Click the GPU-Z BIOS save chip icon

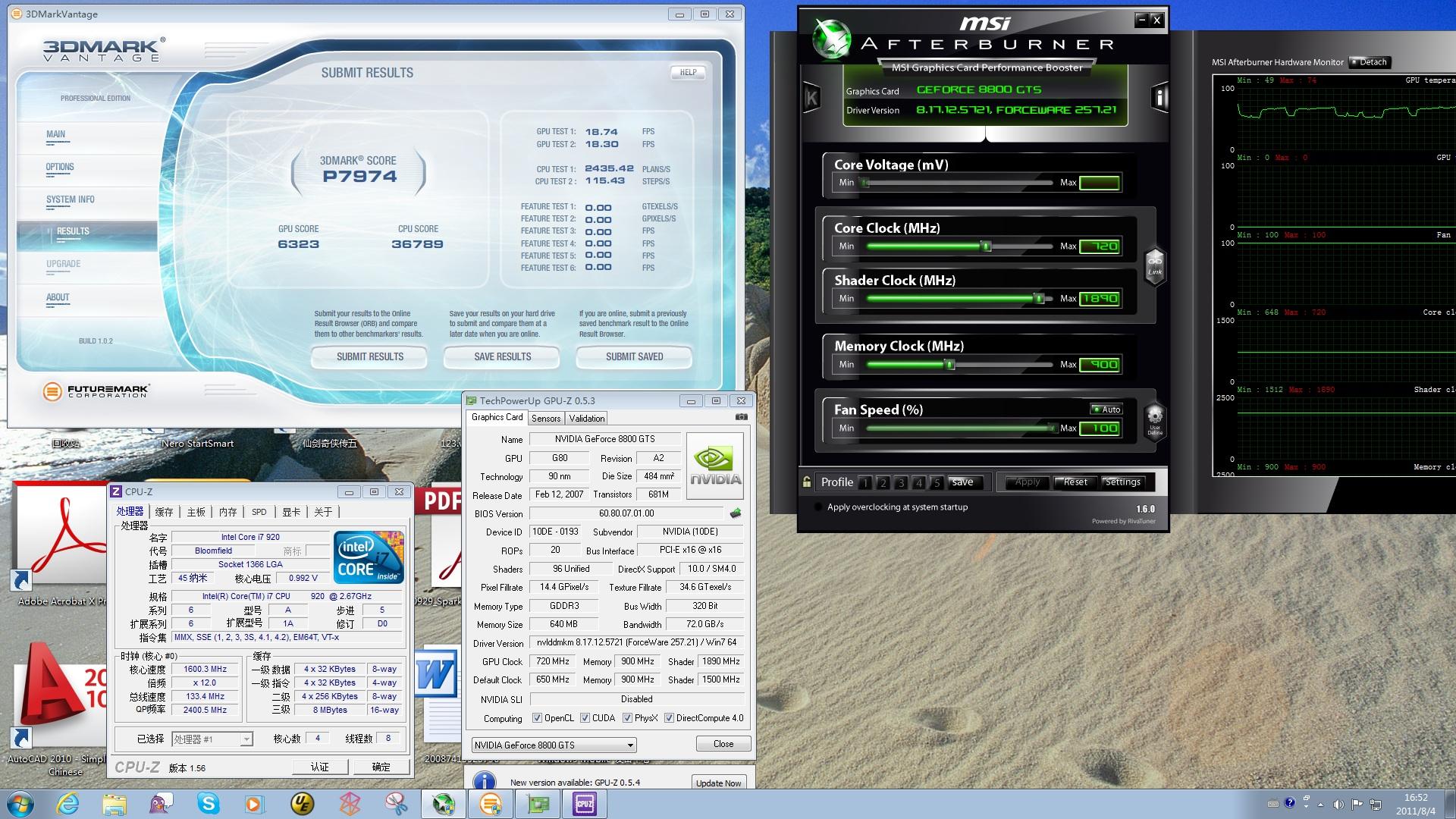click(735, 513)
